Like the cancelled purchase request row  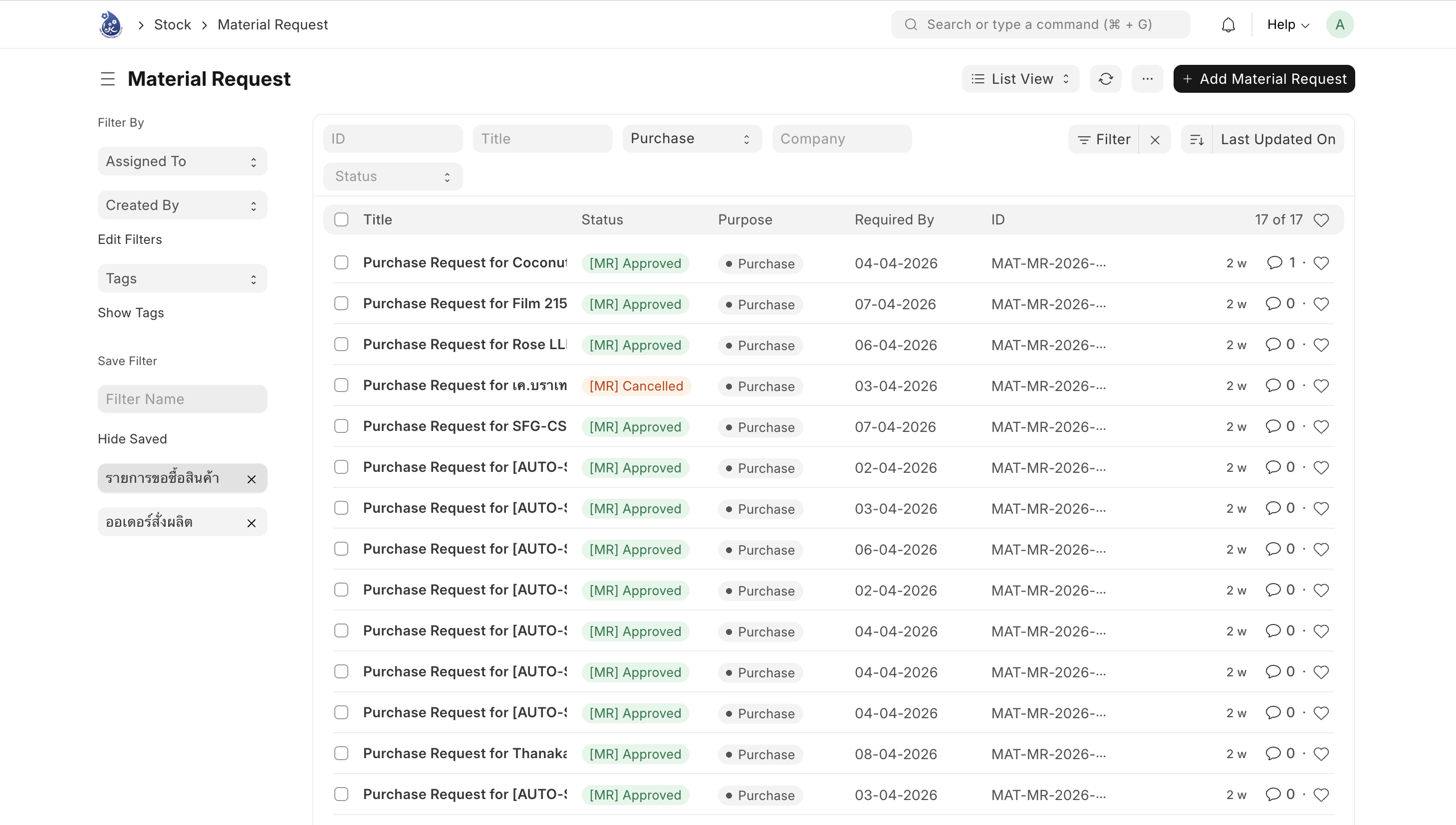point(1321,385)
